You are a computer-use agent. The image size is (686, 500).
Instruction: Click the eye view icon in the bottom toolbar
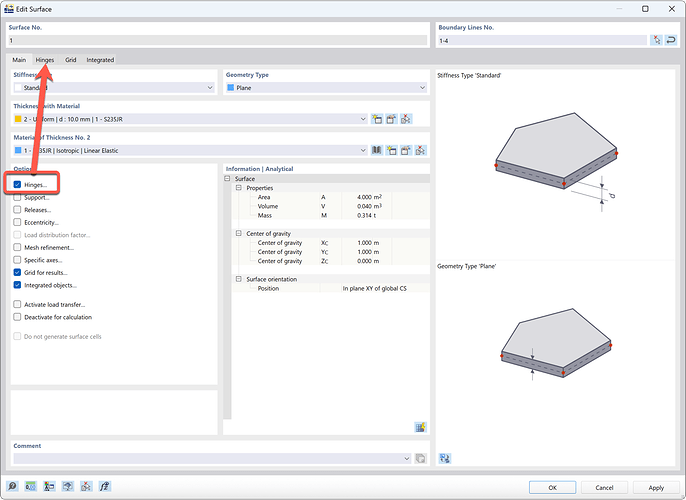(x=67, y=486)
